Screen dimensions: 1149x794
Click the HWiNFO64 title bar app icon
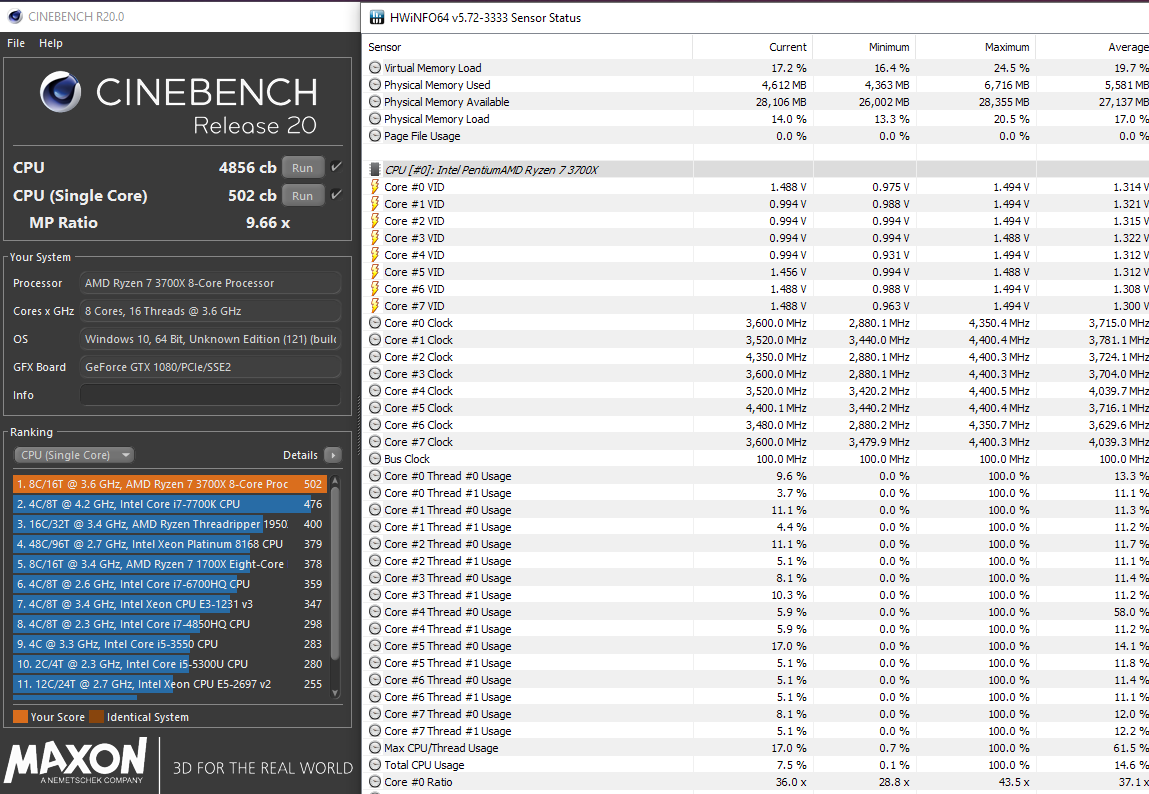coord(377,17)
